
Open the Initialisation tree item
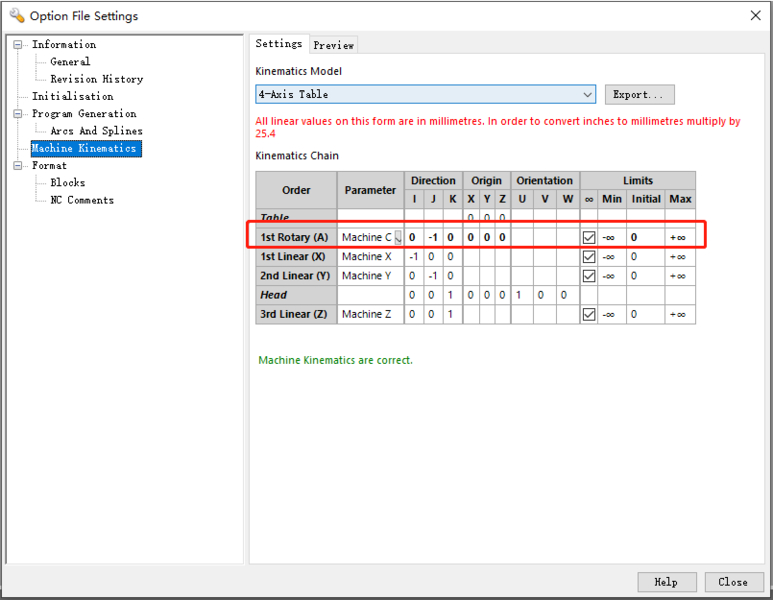coord(72,97)
